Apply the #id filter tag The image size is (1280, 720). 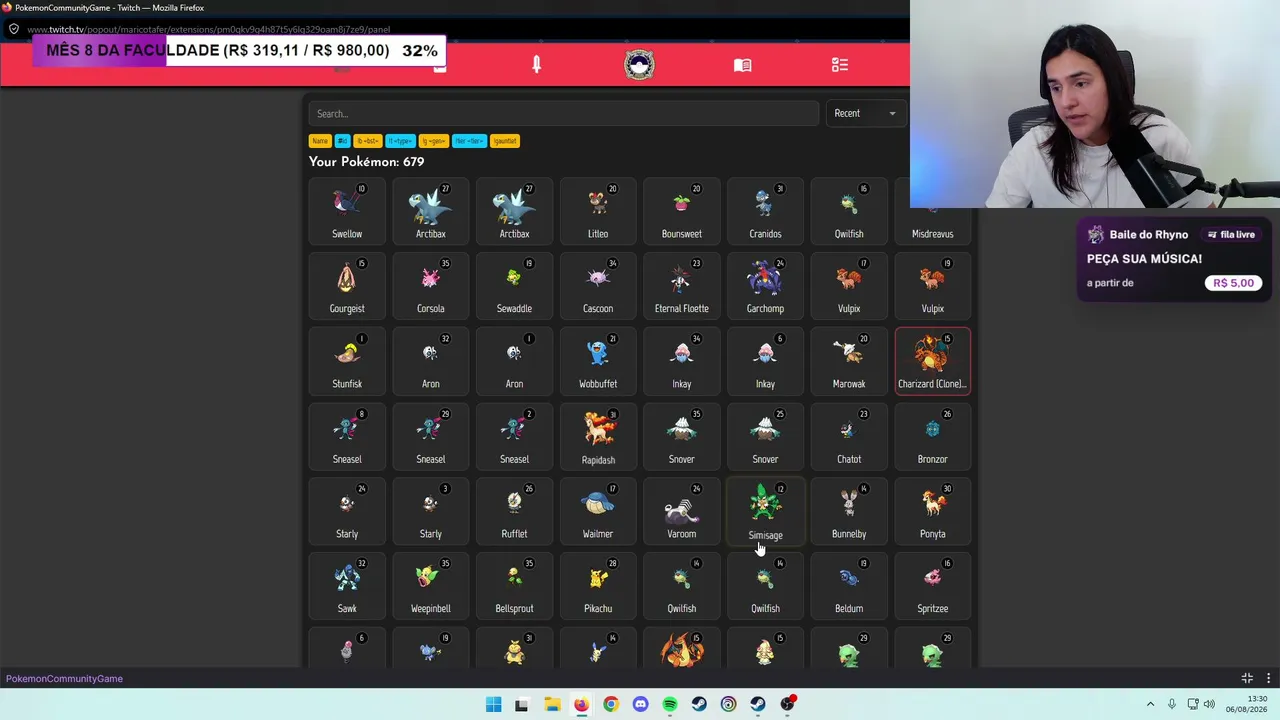(x=342, y=141)
